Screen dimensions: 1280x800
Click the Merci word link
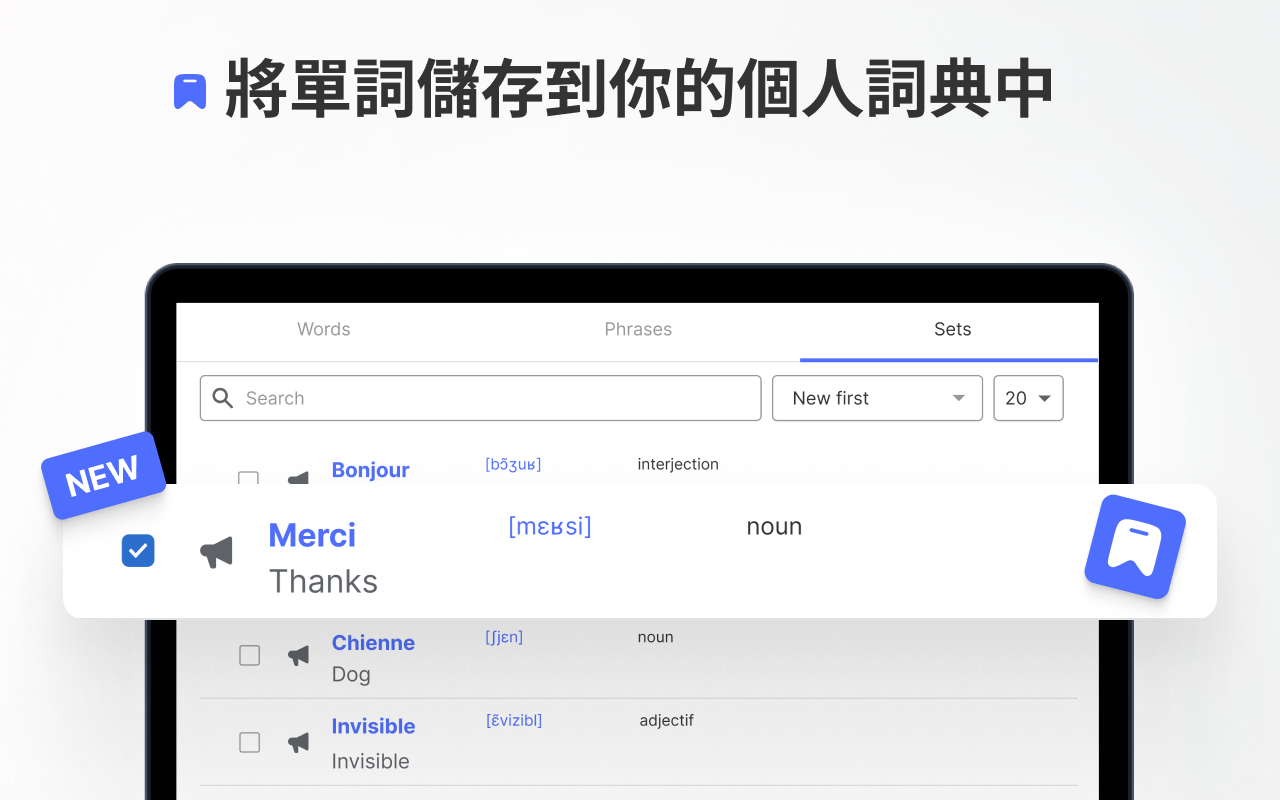(311, 535)
